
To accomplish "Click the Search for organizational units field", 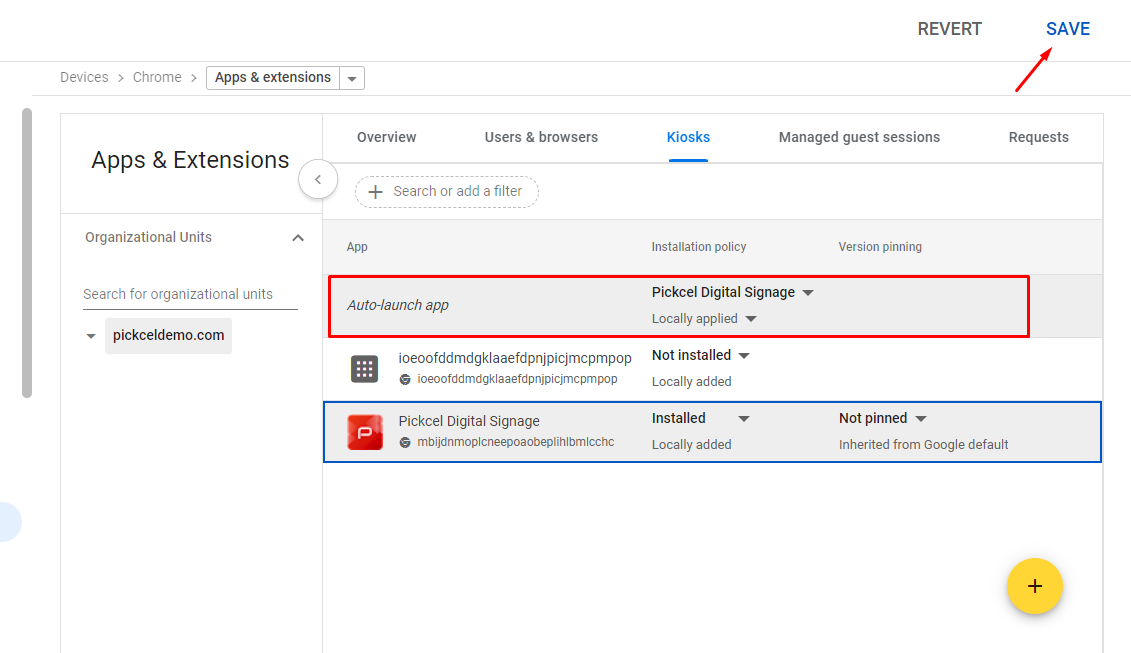I will pyautogui.click(x=190, y=294).
